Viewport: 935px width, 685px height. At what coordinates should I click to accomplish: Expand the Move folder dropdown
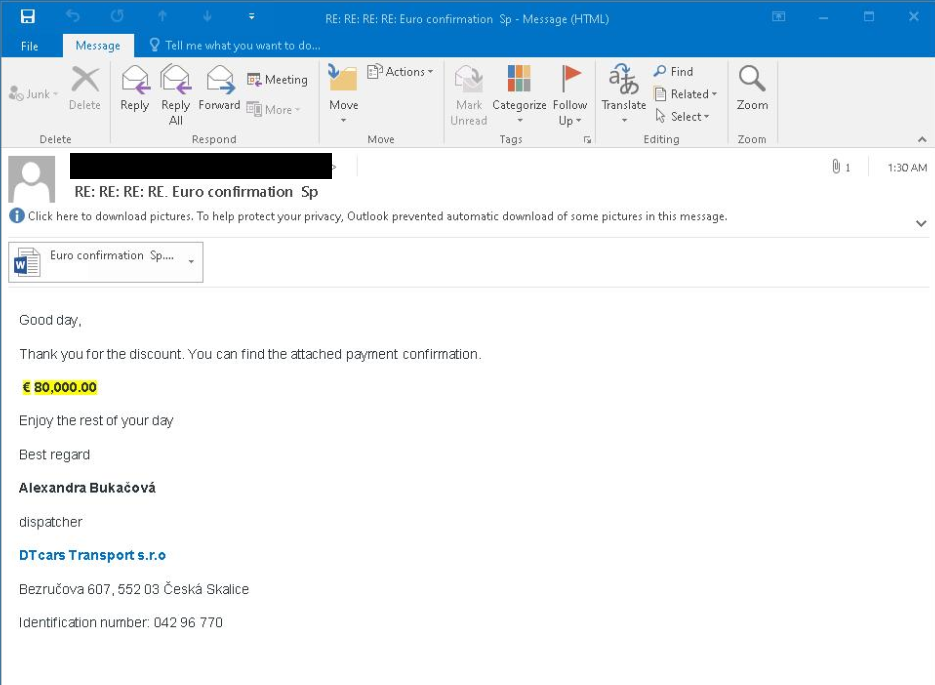pyautogui.click(x=343, y=120)
